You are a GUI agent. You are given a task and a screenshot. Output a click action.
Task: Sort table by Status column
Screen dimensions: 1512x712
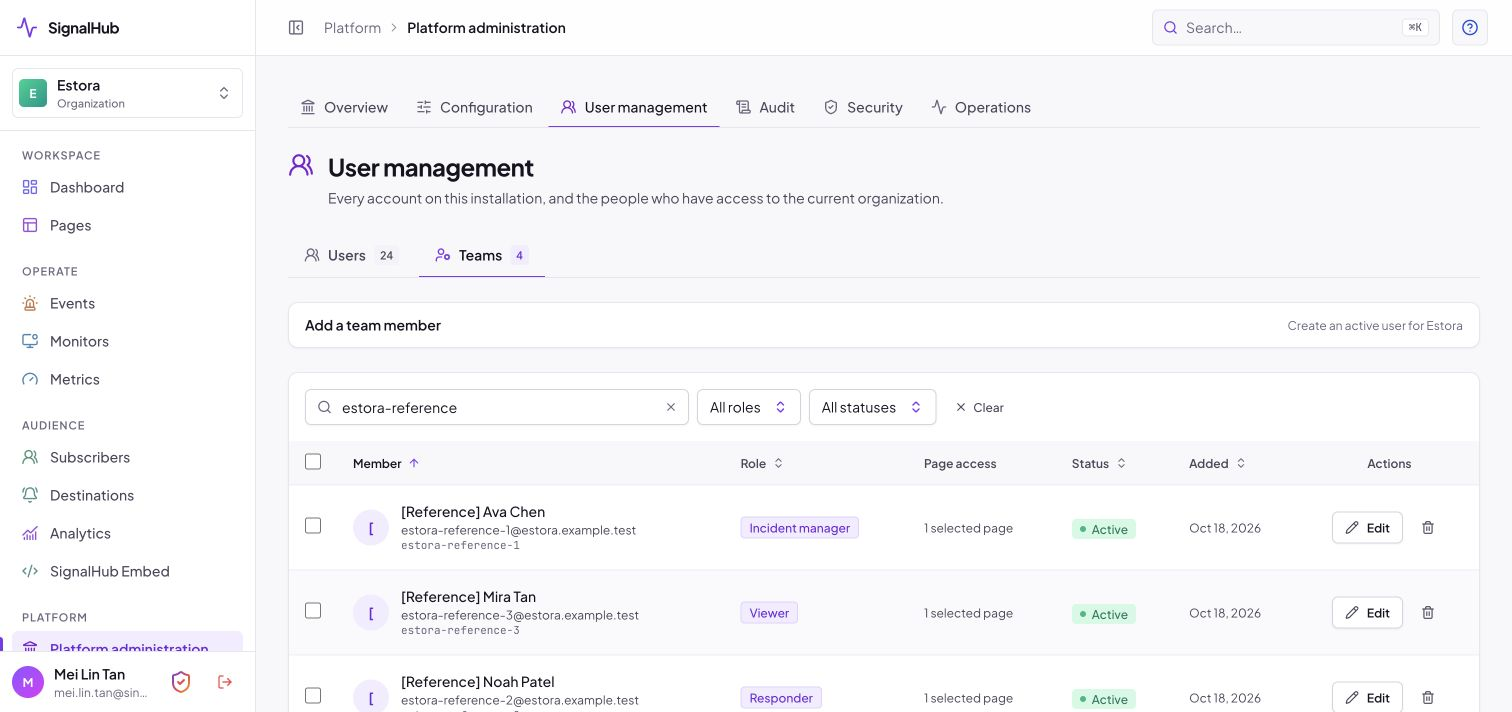[1099, 463]
